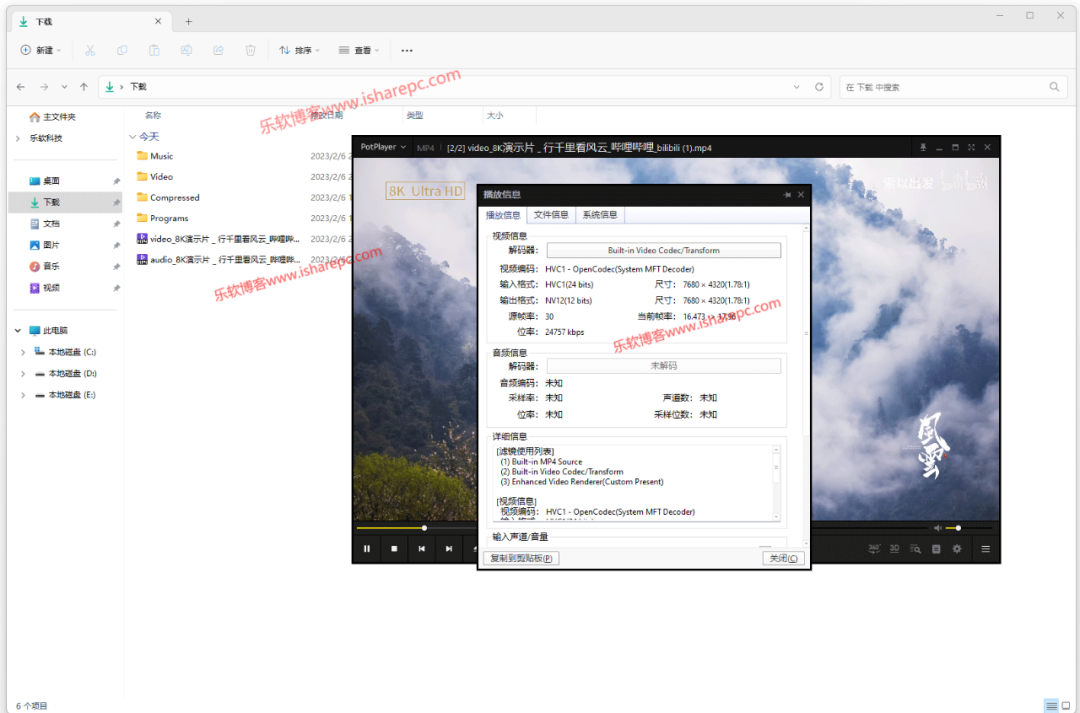
Task: Open the 查看 view dropdown
Action: [x=359, y=50]
